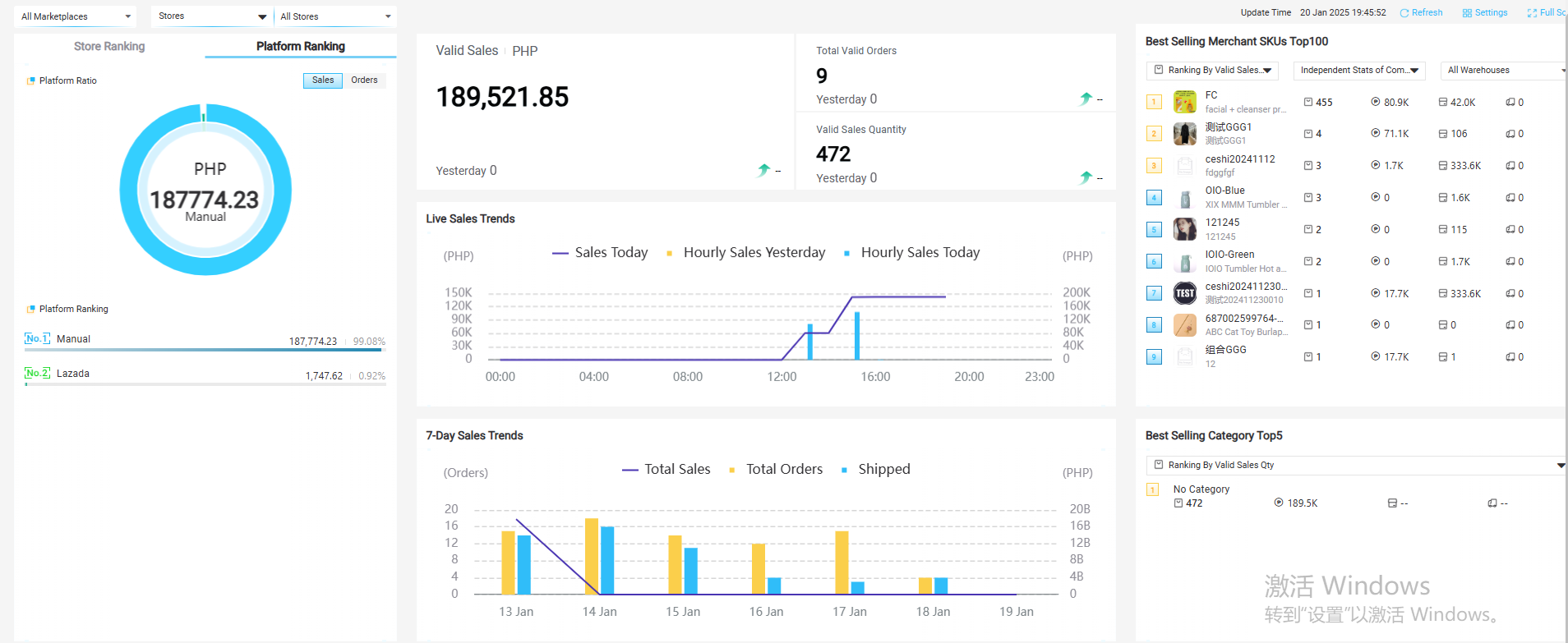Open the Ranking By Valid Sales dropdown
Image resolution: width=1568 pixels, height=643 pixels.
pos(1212,70)
